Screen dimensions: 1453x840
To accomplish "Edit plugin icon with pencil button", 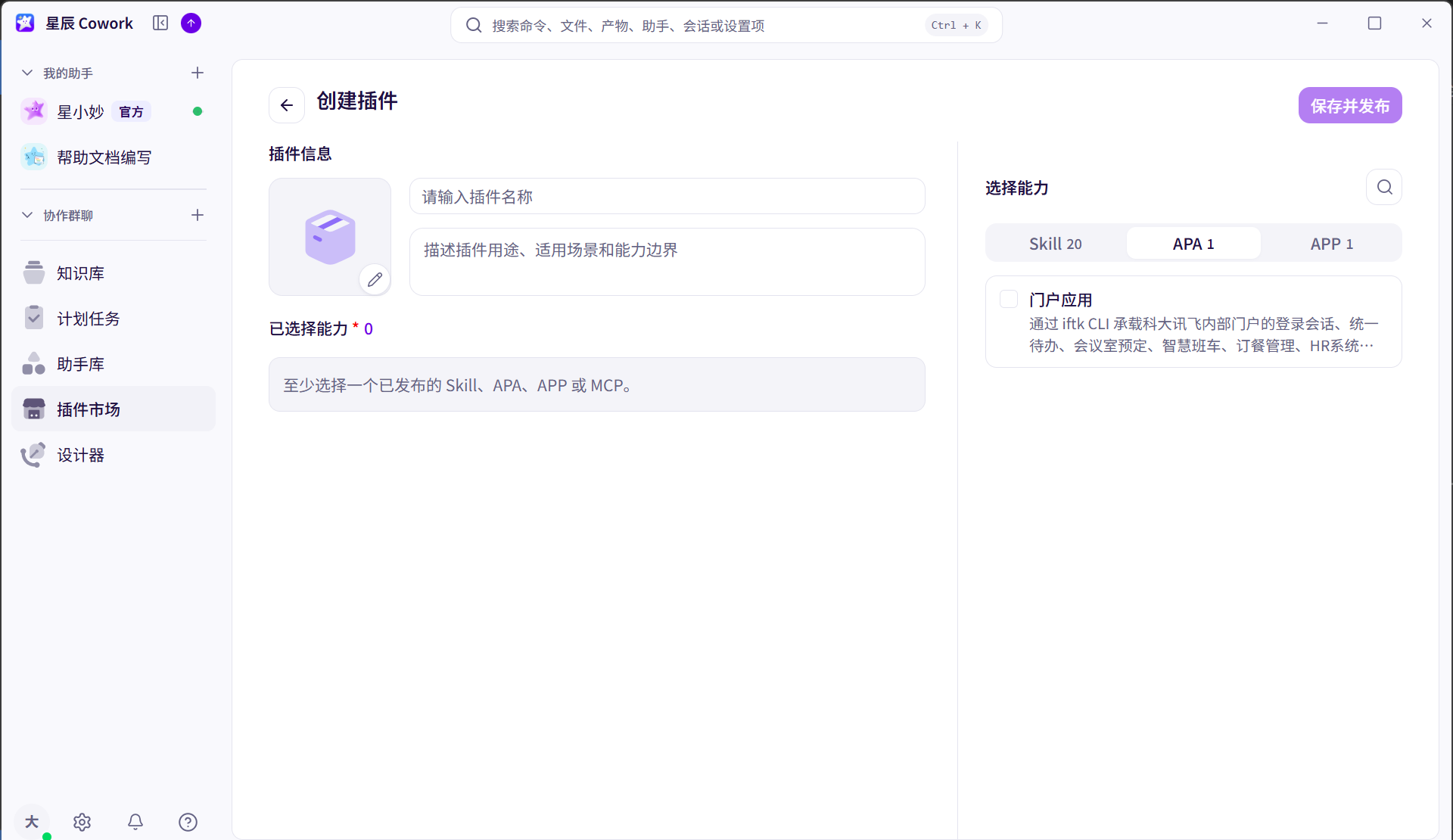I will pyautogui.click(x=375, y=280).
